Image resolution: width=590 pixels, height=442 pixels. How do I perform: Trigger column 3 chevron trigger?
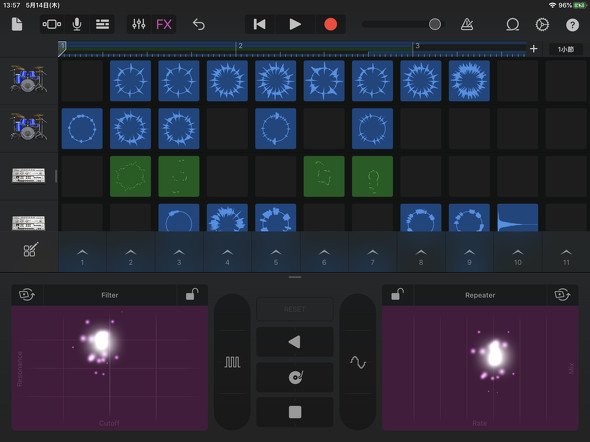point(179,257)
